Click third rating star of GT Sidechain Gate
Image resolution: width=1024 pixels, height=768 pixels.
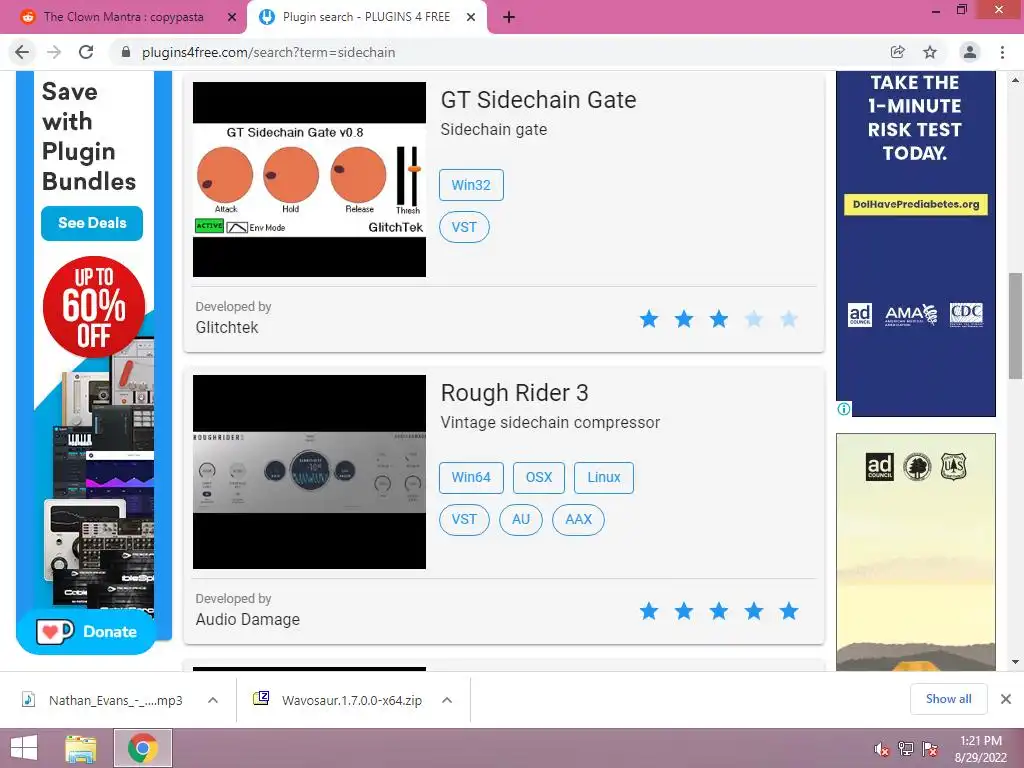pyautogui.click(x=718, y=319)
